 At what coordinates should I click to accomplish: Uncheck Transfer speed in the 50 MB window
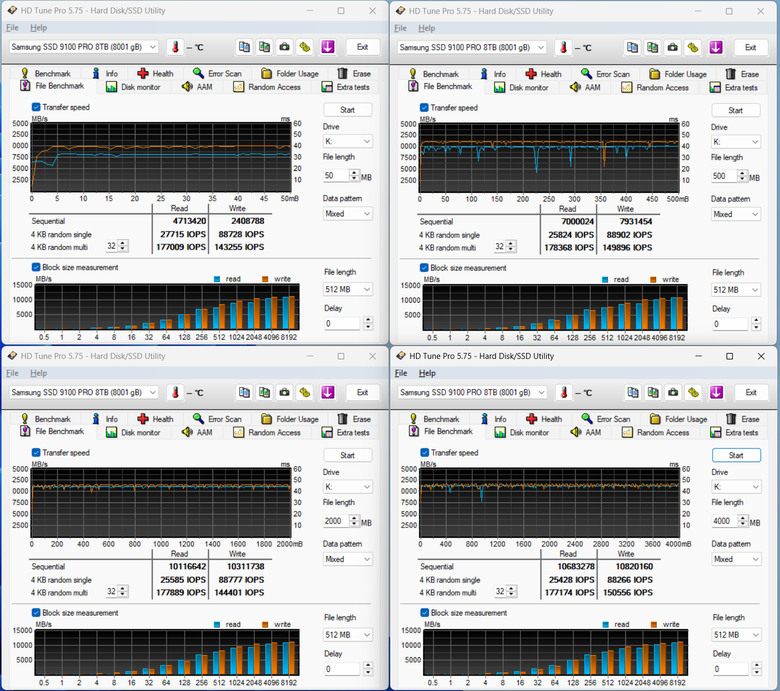click(36, 107)
